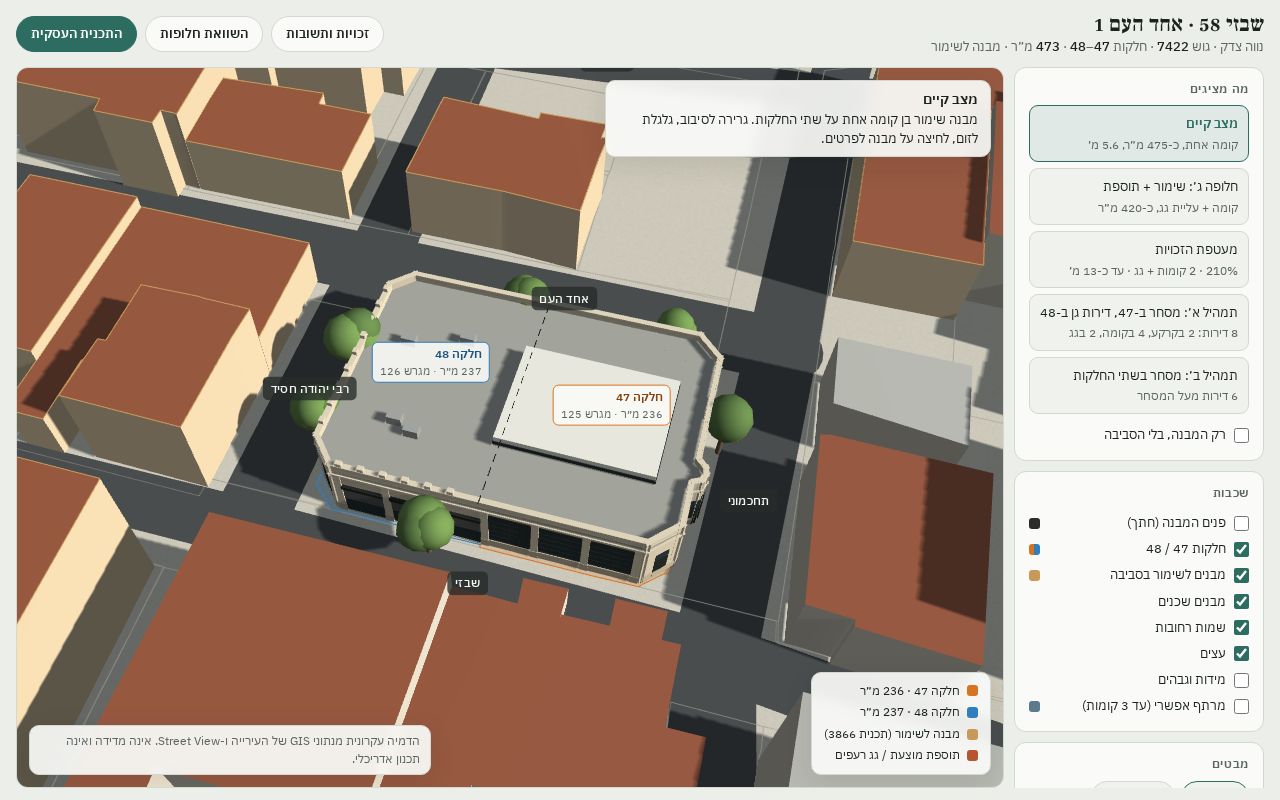Switch to the השוואת חלופות tab

click(x=204, y=34)
